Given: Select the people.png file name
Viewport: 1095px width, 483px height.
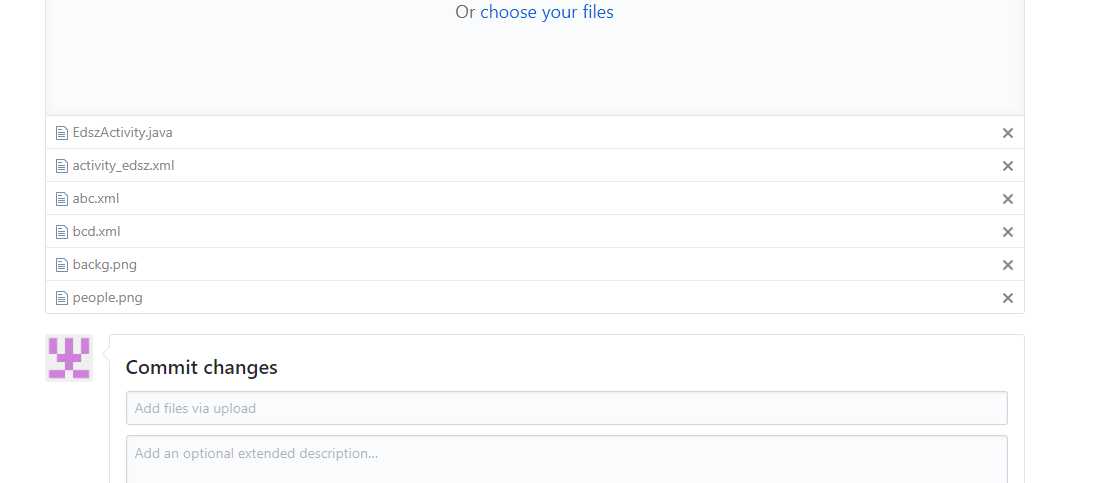Looking at the screenshot, I should [x=108, y=297].
